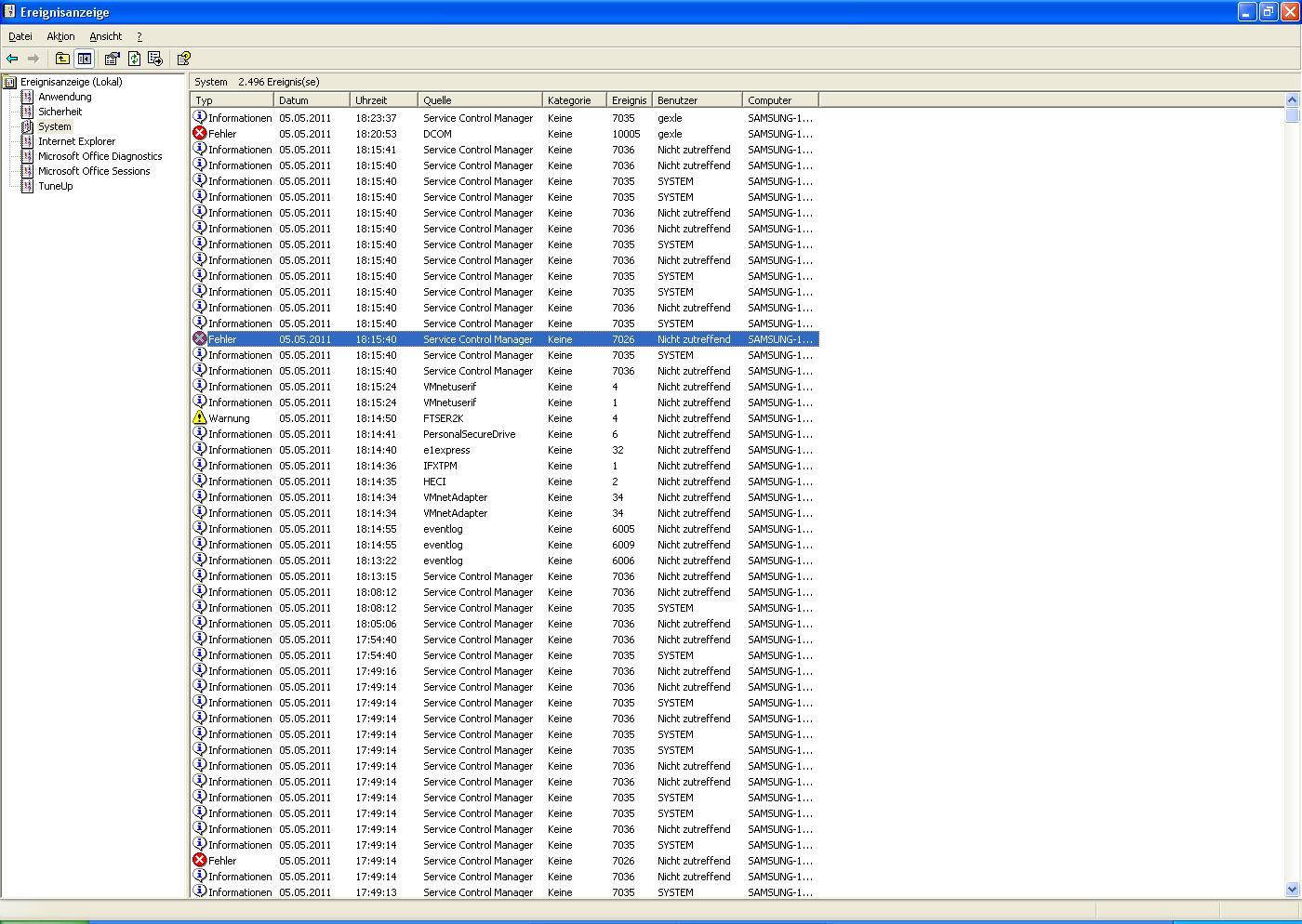
Task: Click the export list toolbar icon
Action: pos(155,59)
